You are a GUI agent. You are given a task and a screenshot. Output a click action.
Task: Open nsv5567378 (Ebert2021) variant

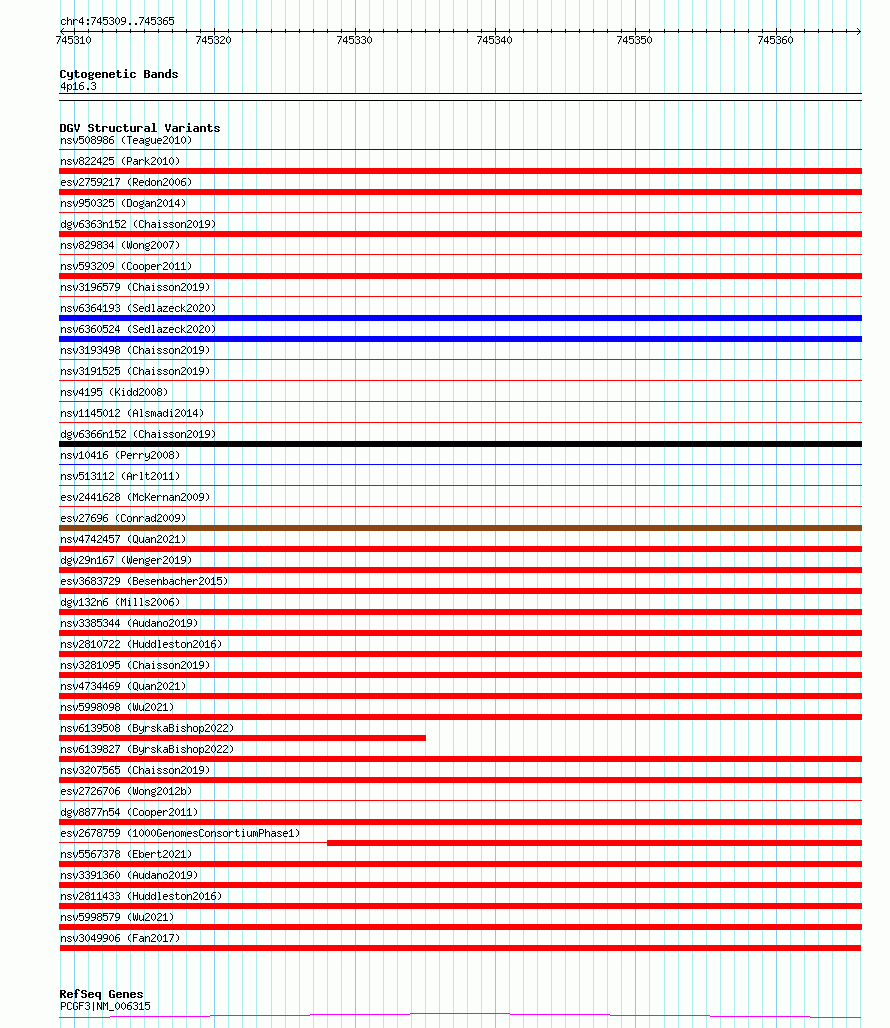126,854
